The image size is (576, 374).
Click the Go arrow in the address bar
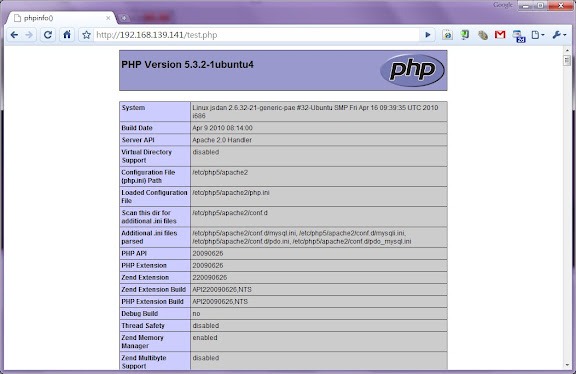(x=428, y=35)
